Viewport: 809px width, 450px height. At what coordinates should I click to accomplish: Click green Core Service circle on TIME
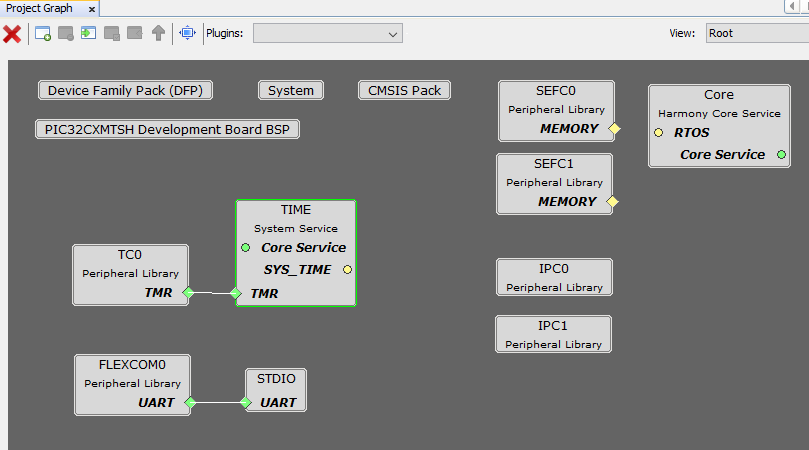[246, 247]
